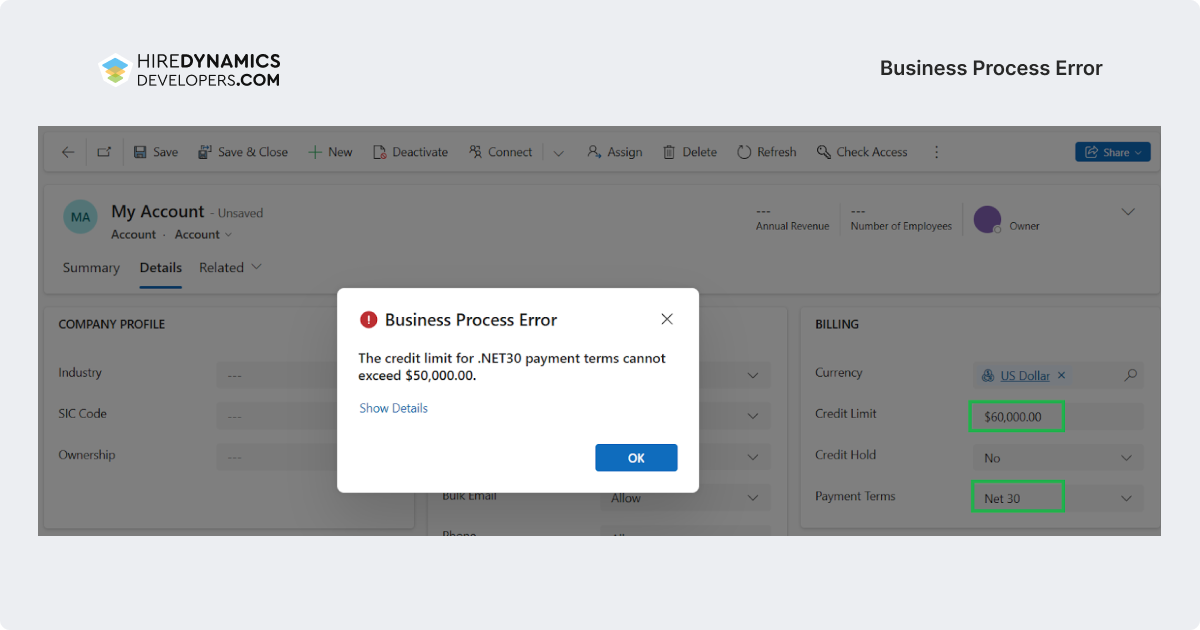Expand the Connect dropdown chevron

(559, 153)
